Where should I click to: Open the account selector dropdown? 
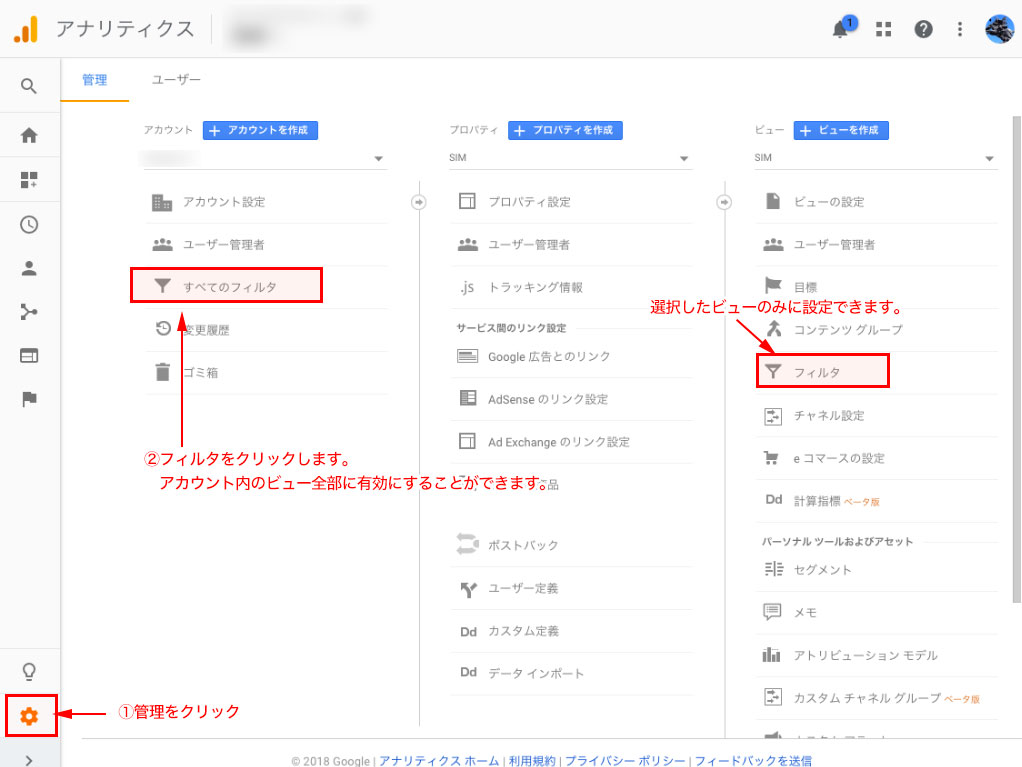click(265, 158)
